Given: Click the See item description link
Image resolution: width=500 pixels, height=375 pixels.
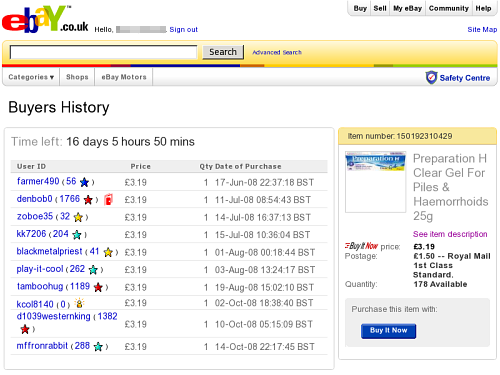Looking at the screenshot, I should coord(450,234).
